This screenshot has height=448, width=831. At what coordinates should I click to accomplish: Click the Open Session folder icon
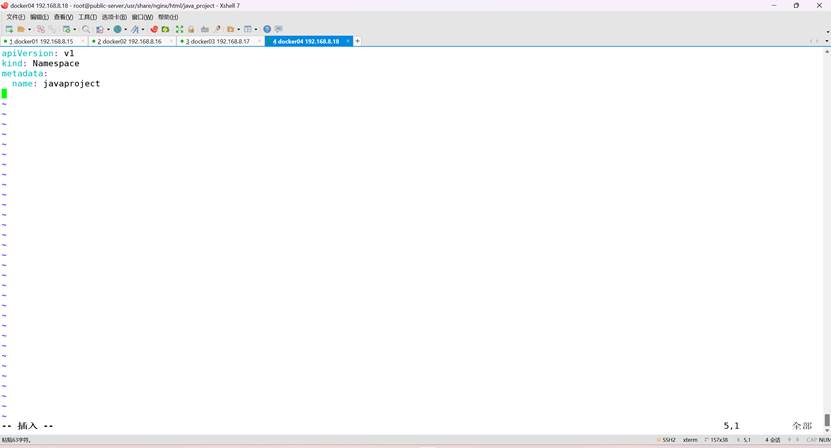(x=21, y=29)
